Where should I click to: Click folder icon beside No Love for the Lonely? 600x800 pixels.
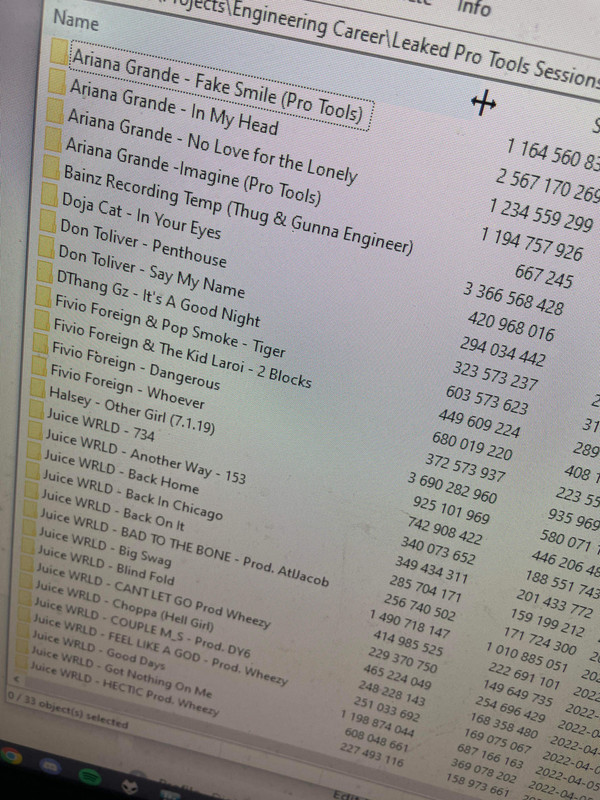coord(55,110)
